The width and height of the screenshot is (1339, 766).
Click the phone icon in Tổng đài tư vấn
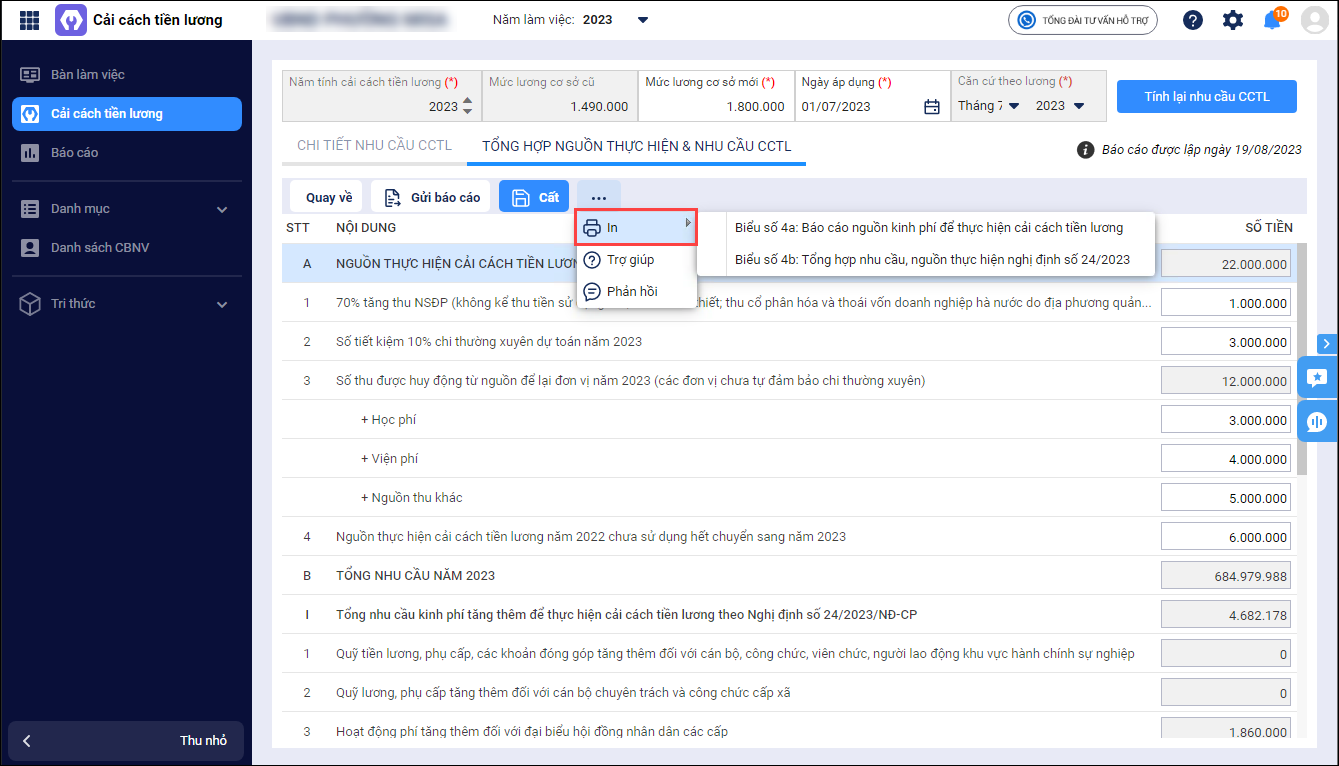[1026, 20]
